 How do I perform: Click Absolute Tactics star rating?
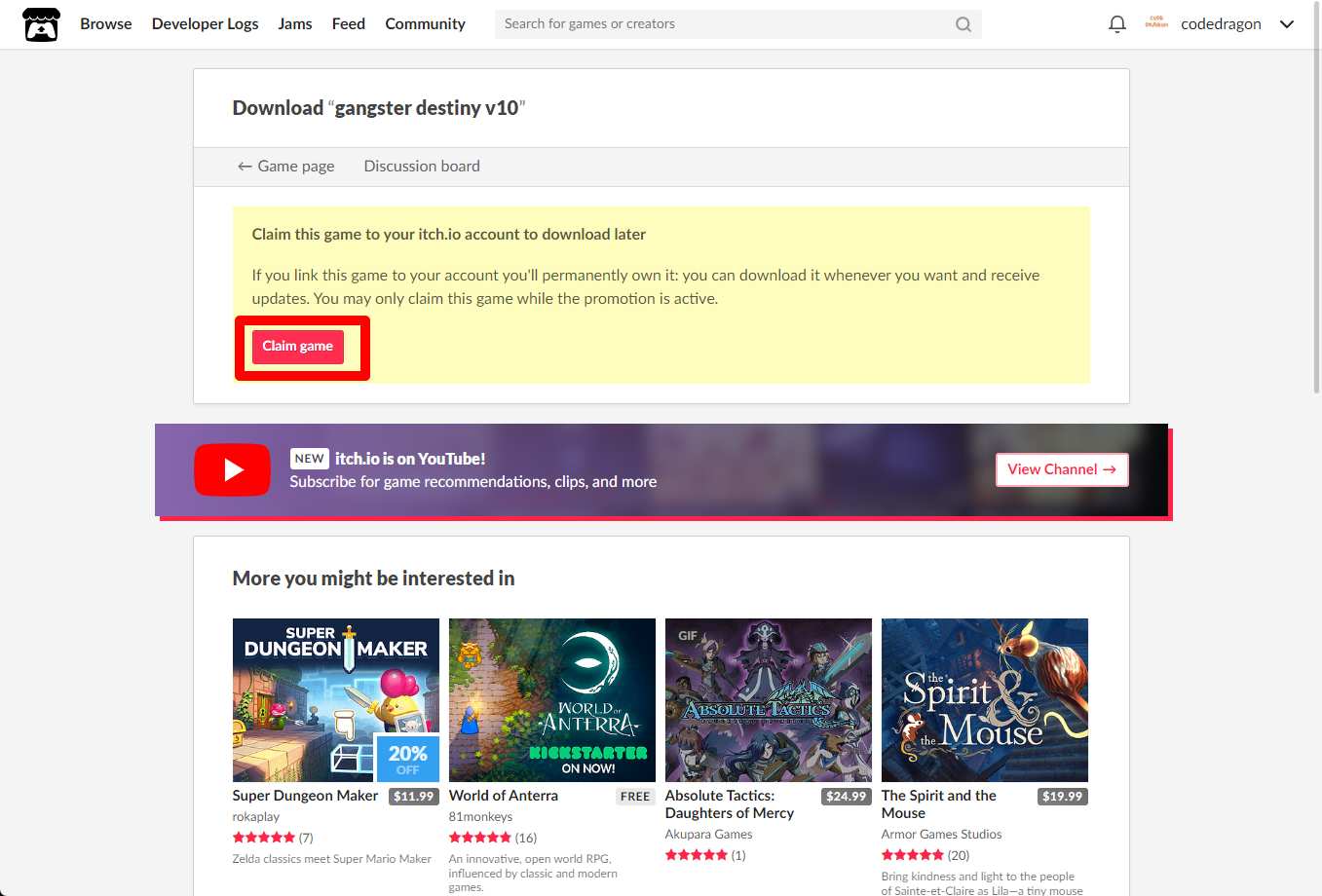pyautogui.click(x=697, y=855)
